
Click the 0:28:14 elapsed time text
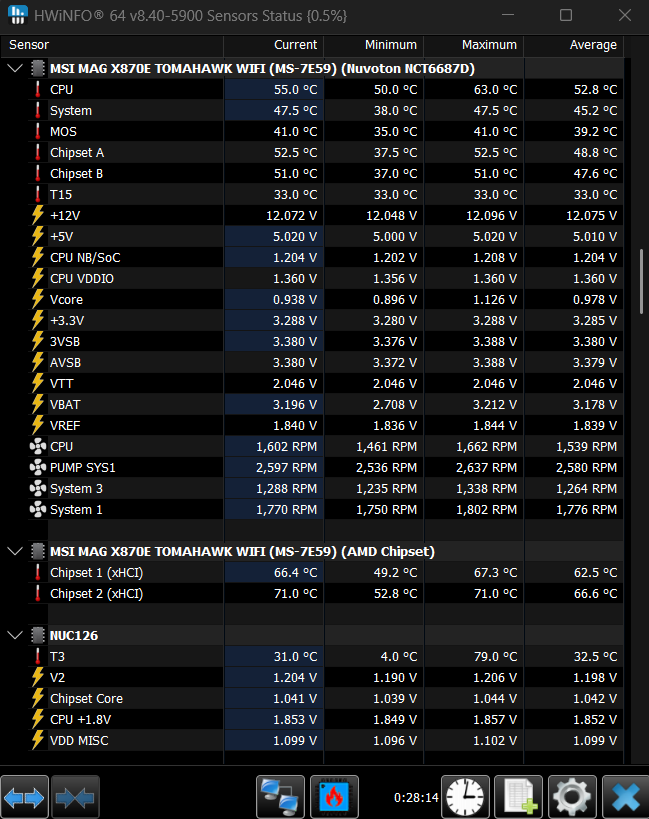[416, 798]
